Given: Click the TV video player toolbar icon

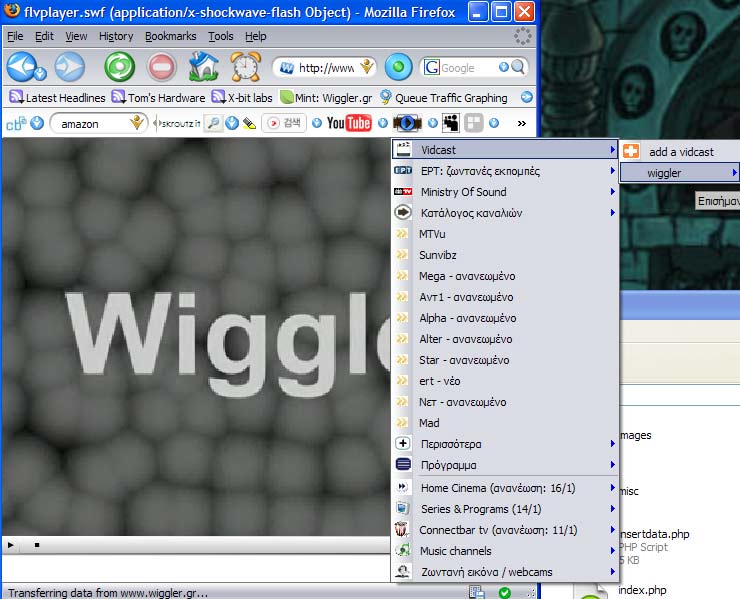Looking at the screenshot, I should (407, 123).
